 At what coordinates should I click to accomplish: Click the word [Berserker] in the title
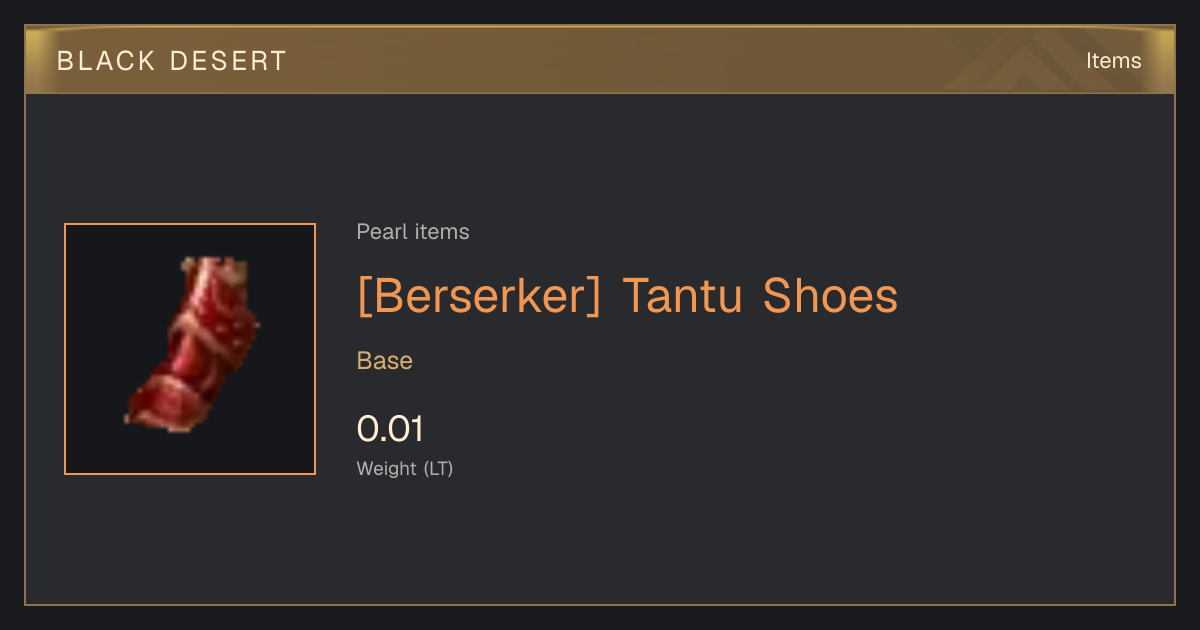(479, 296)
